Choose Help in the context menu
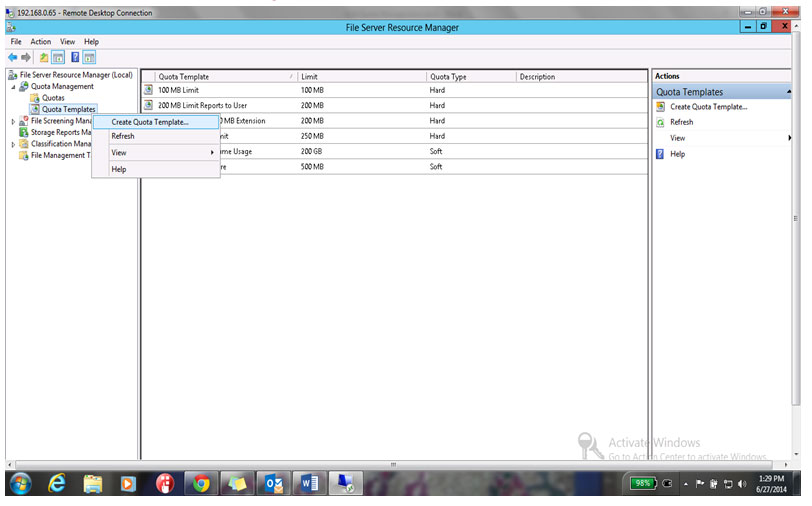Screen dimensions: 812x506 pyautogui.click(x=156, y=169)
